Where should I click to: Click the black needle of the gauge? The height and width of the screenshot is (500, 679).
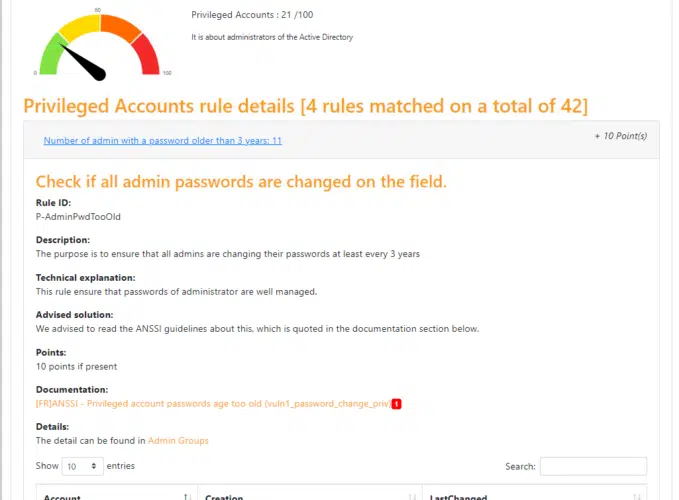[x=83, y=62]
